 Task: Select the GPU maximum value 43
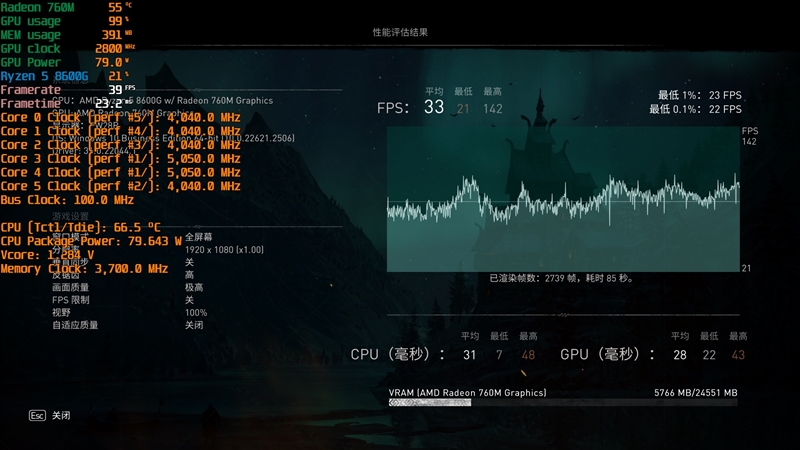738,355
